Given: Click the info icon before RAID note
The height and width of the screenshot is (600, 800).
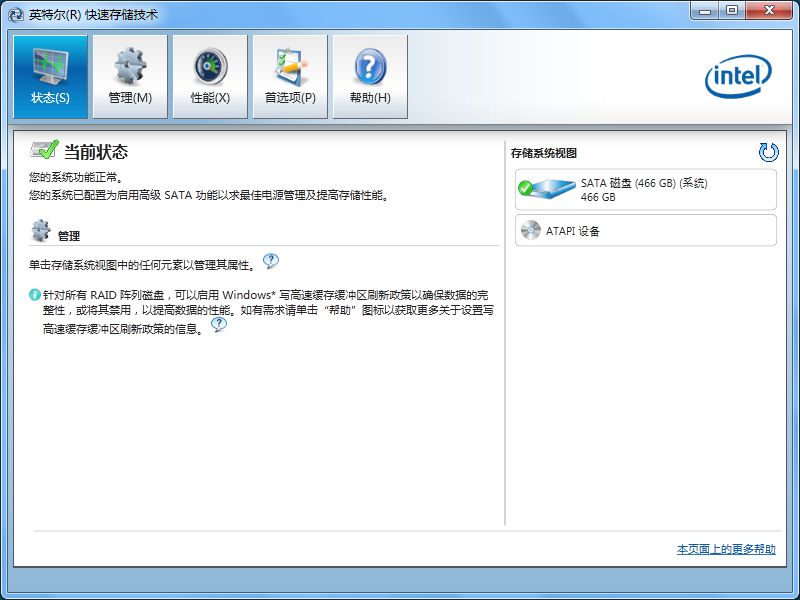Looking at the screenshot, I should [x=35, y=295].
